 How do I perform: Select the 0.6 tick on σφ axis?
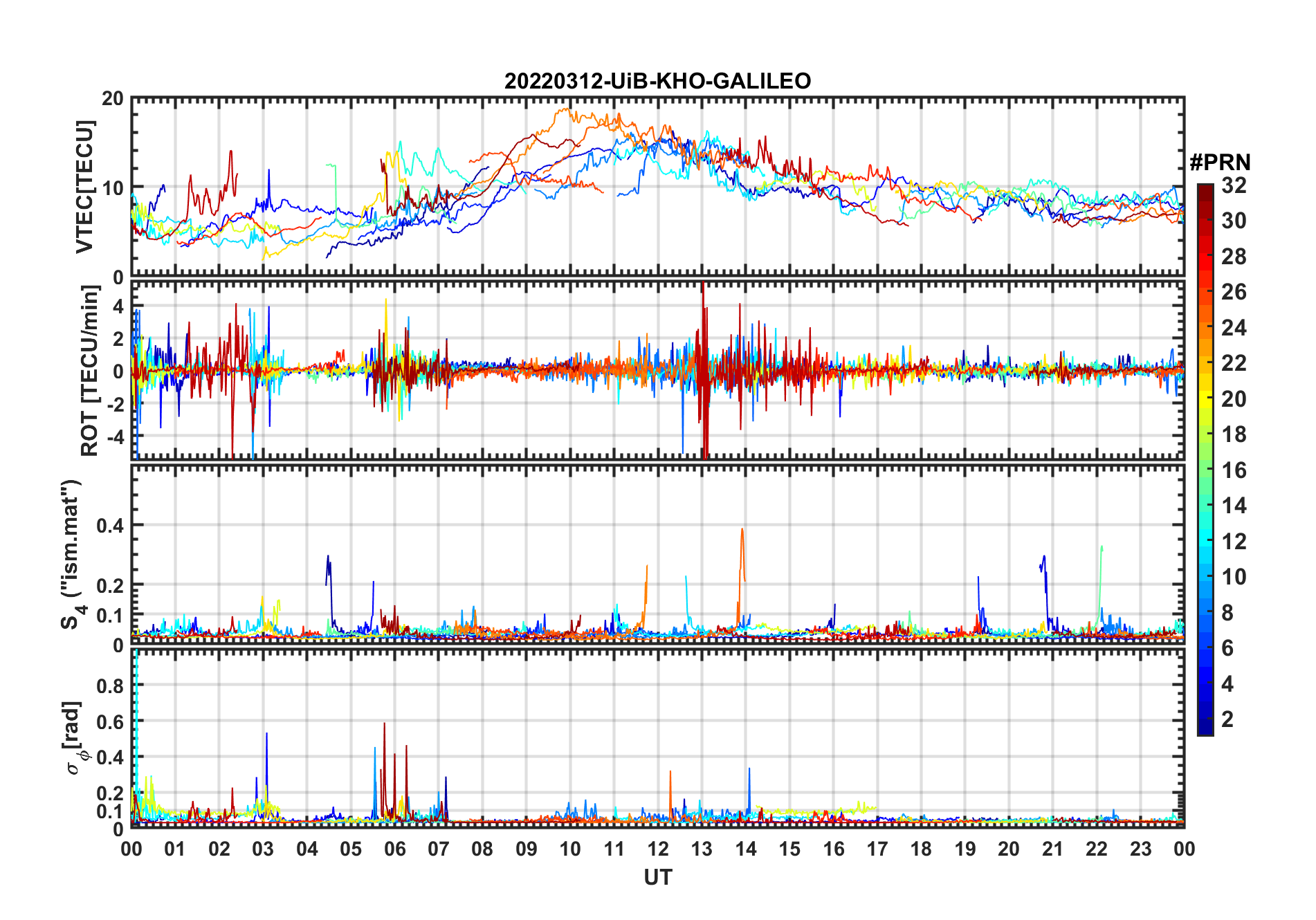pyautogui.click(x=110, y=721)
